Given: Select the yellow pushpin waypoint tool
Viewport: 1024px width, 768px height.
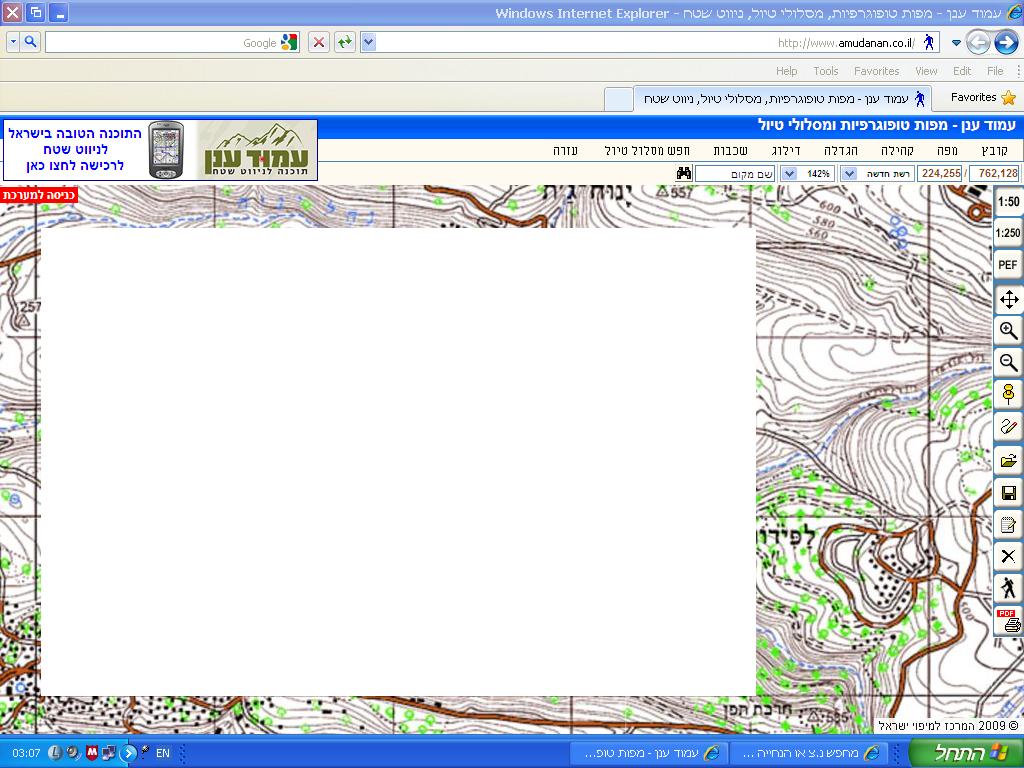Looking at the screenshot, I should pyautogui.click(x=1008, y=394).
